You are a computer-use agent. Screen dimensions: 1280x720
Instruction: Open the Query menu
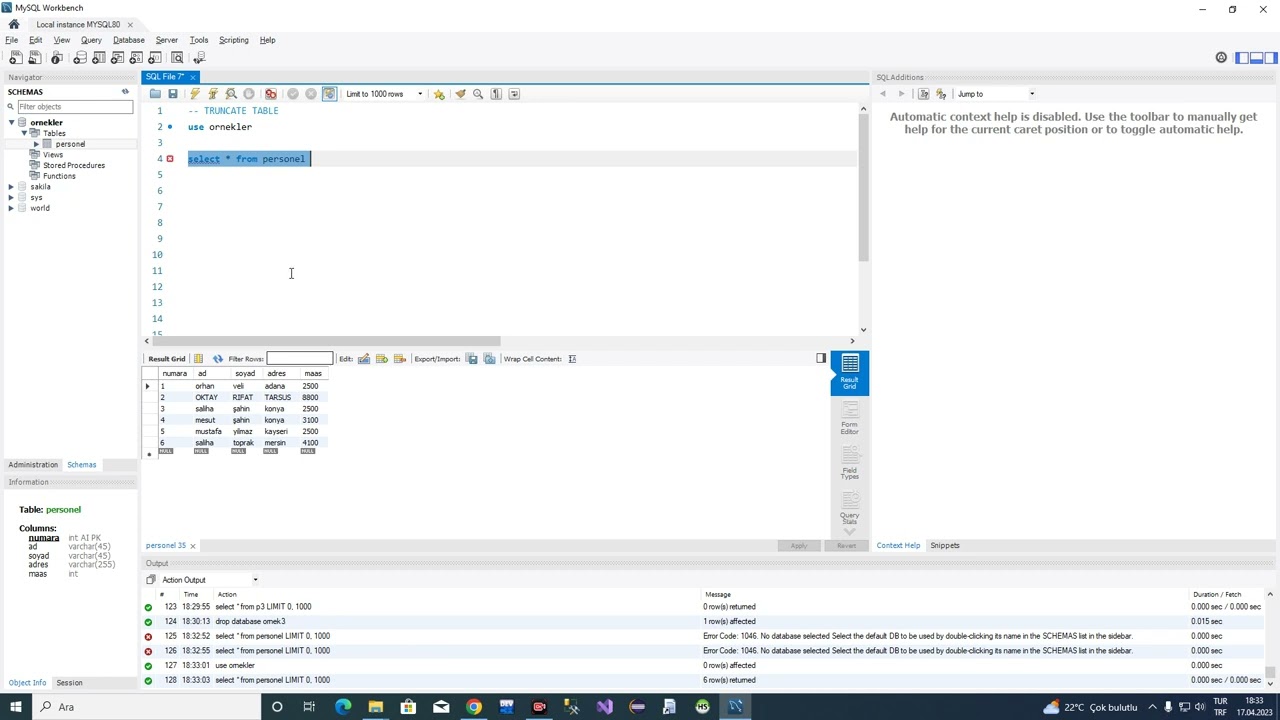pos(91,40)
